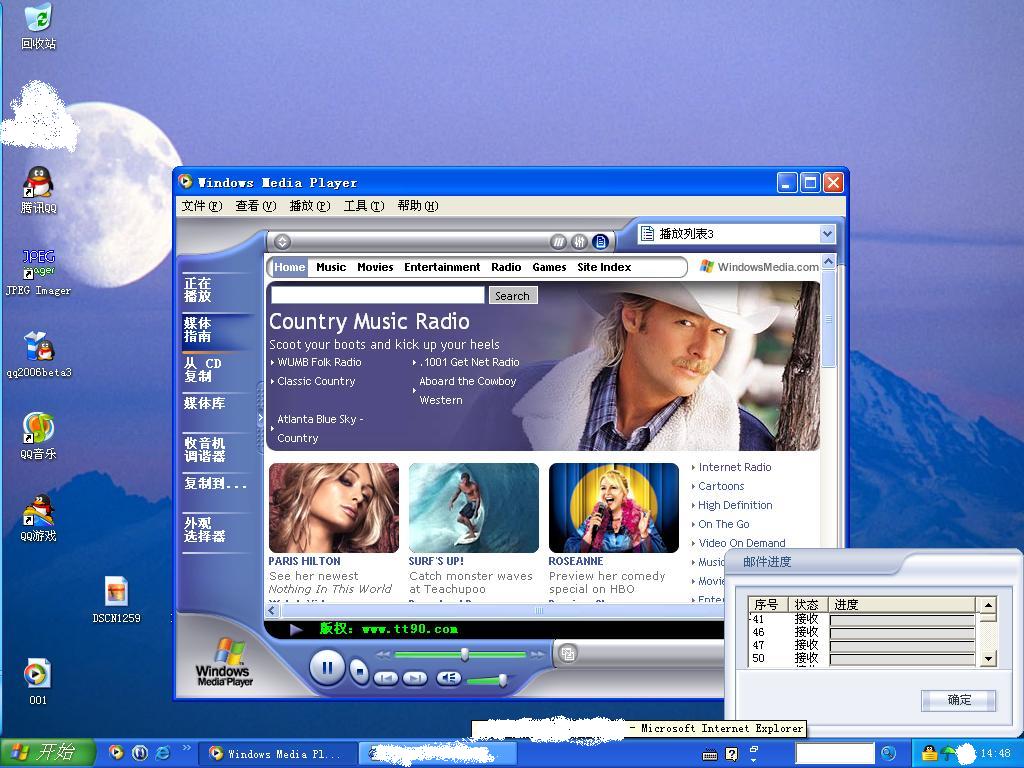The width and height of the screenshot is (1024, 768).
Task: Open the 文件(F) menu
Action: tap(202, 206)
